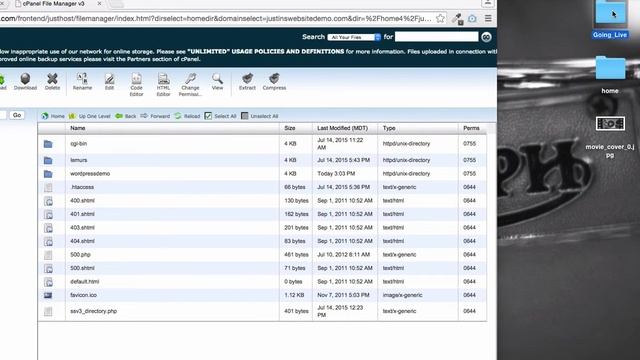Click the 500.shtml file icon

pos(48,269)
